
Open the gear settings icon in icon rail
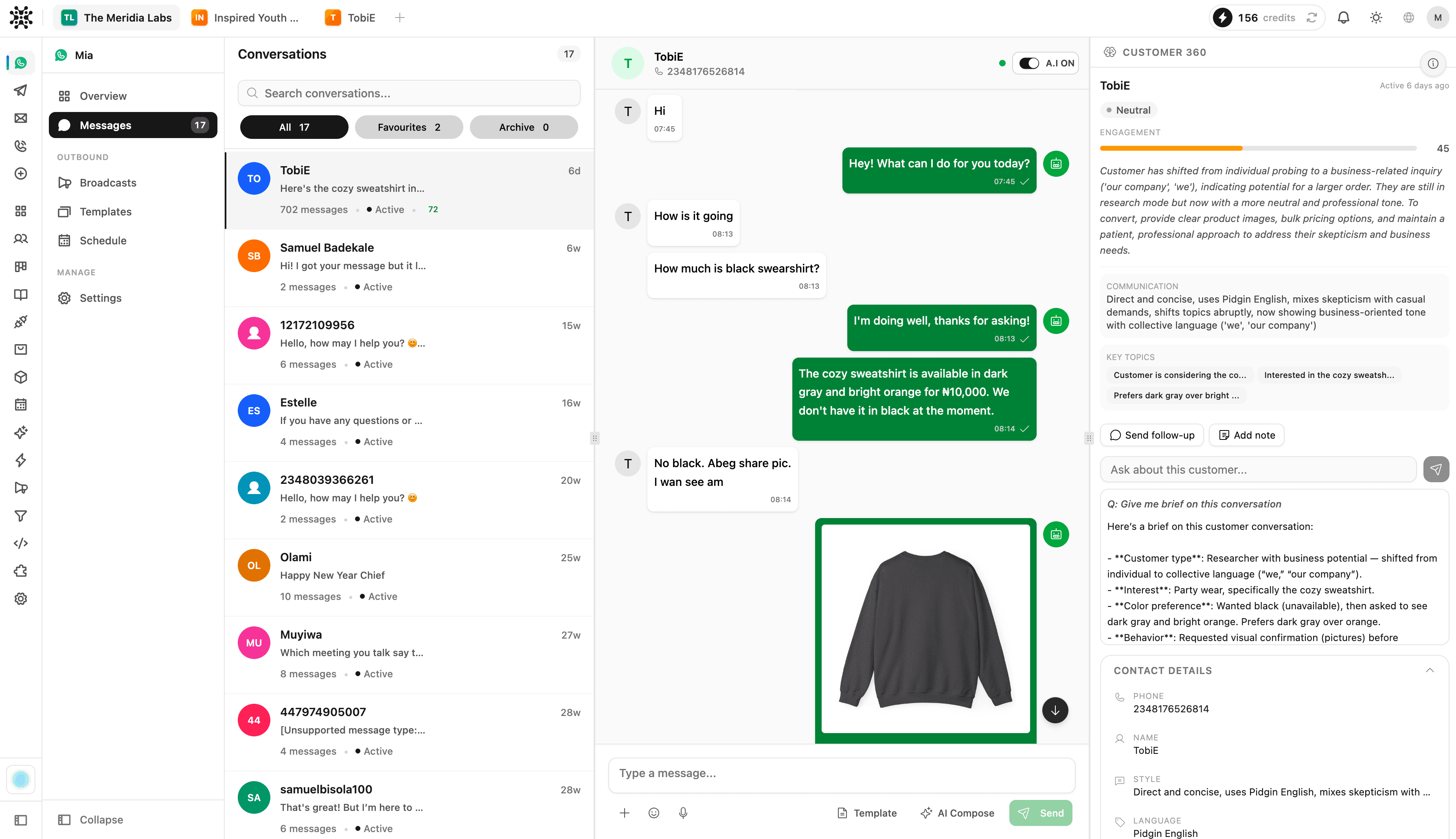21,599
